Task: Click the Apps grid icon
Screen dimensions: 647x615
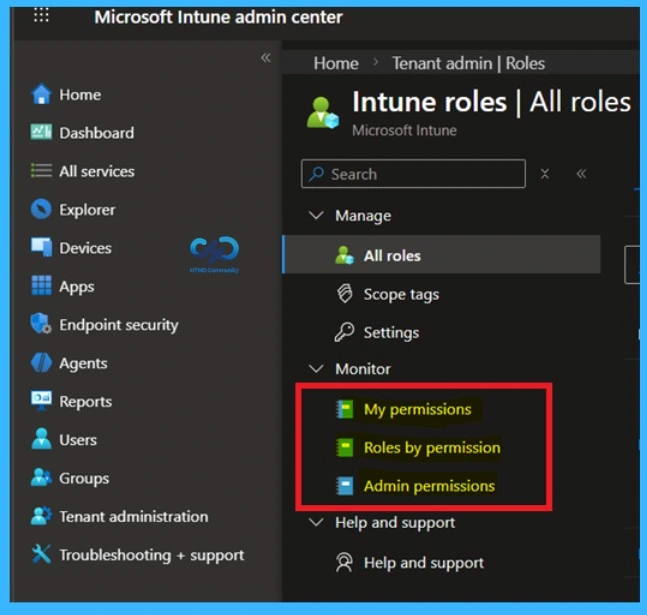Action: [x=41, y=286]
